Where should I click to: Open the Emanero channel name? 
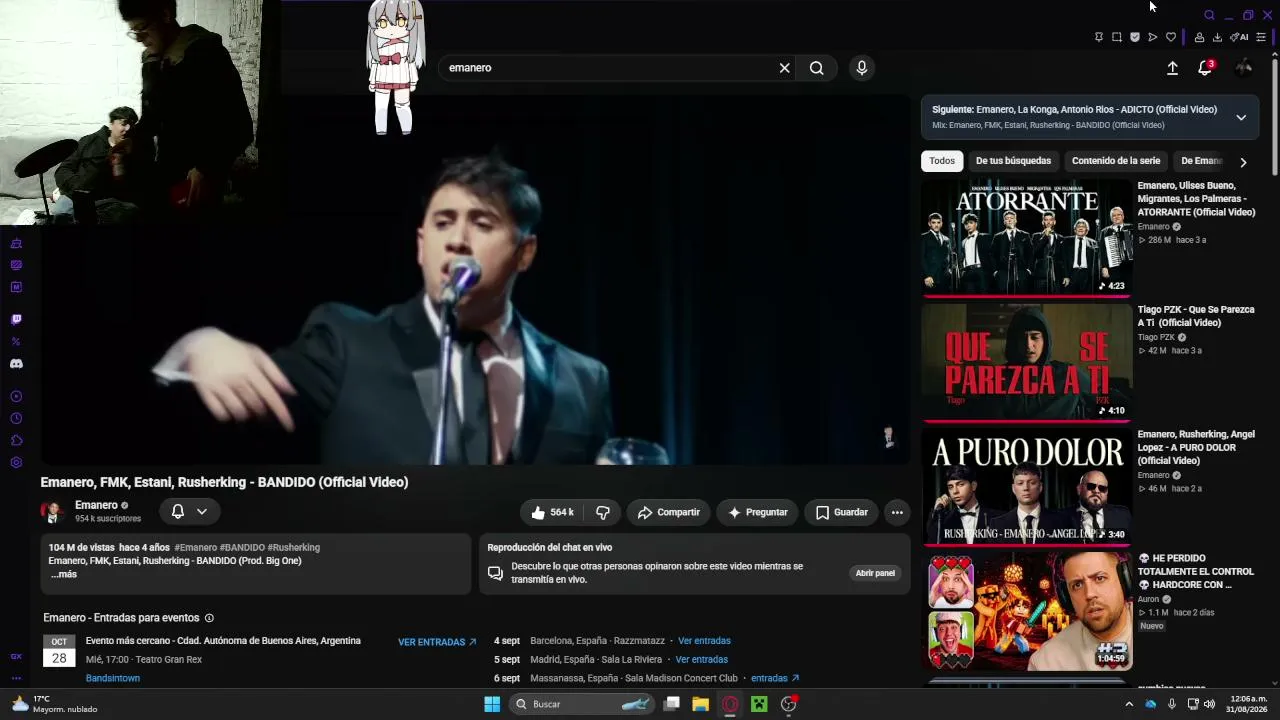point(96,505)
